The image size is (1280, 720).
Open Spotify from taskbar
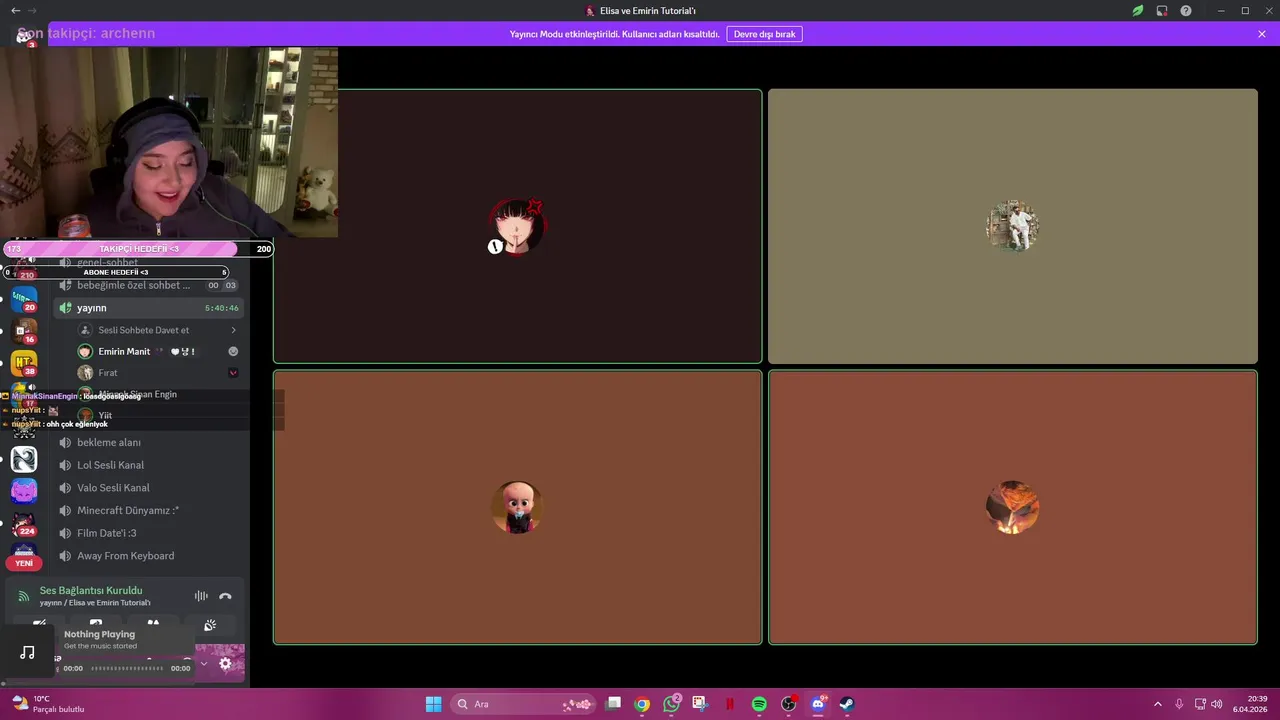click(x=759, y=704)
